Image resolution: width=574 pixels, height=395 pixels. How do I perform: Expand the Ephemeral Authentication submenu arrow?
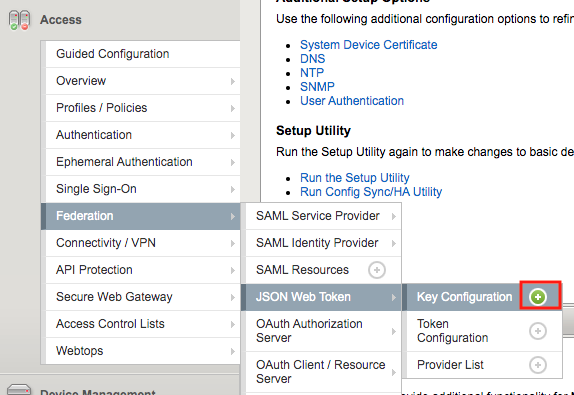[x=233, y=162]
